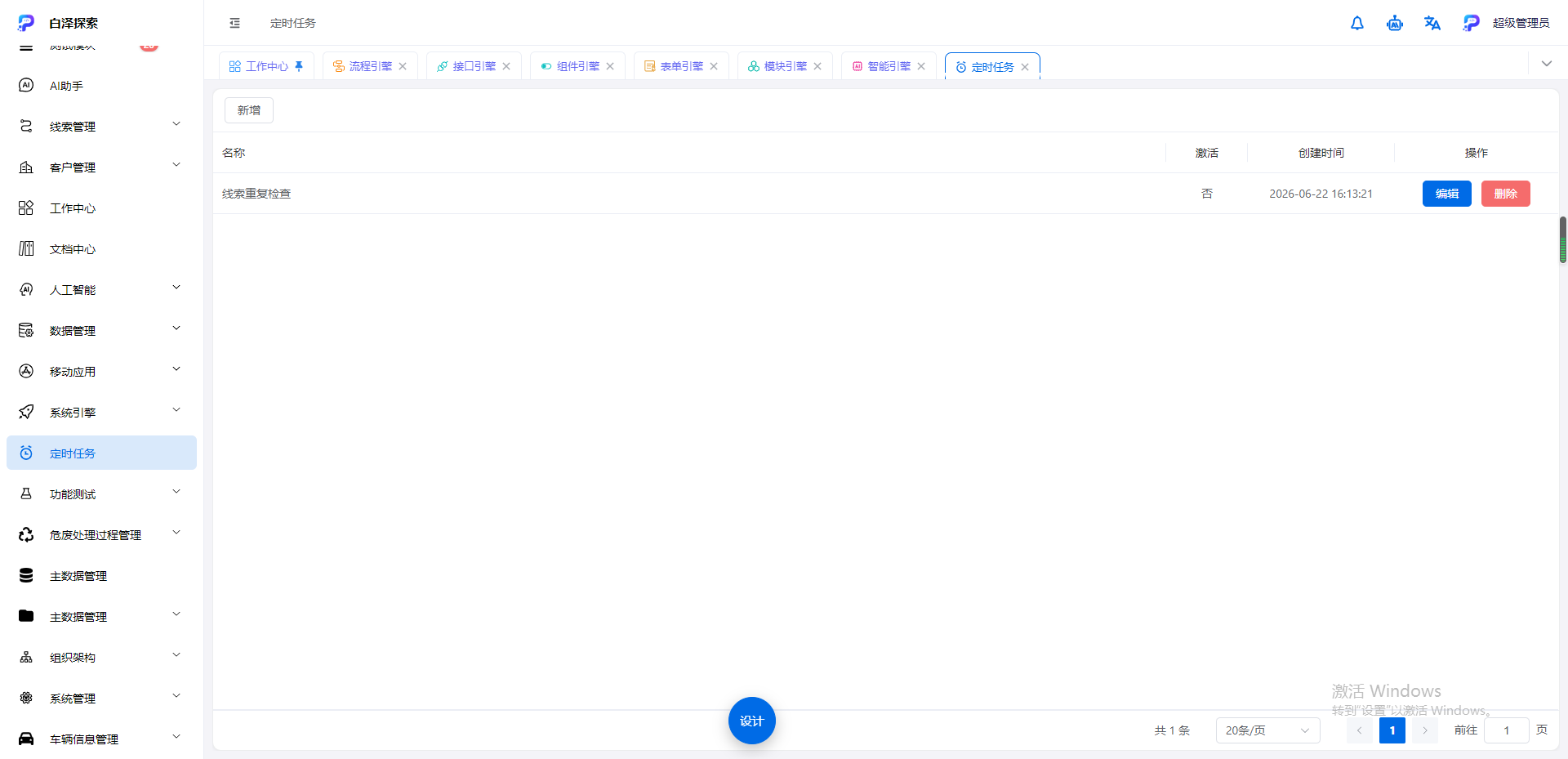This screenshot has width=1568, height=759.
Task: Open 文档中心 in the sidebar
Action: pos(101,249)
